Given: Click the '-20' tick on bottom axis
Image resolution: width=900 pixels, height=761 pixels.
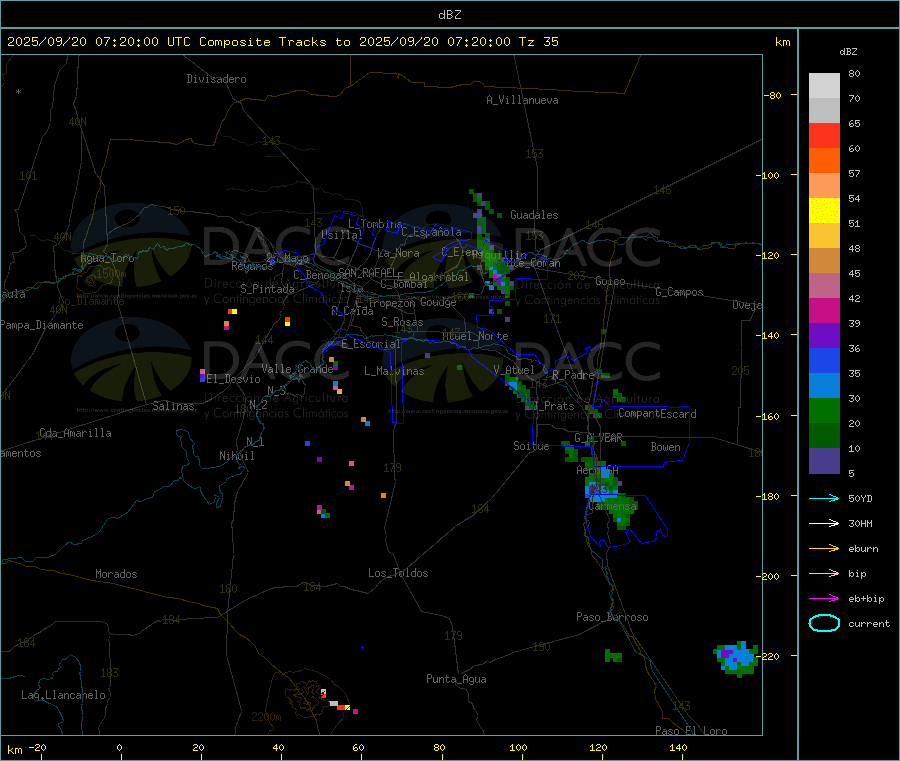Looking at the screenshot, I should tap(37, 747).
